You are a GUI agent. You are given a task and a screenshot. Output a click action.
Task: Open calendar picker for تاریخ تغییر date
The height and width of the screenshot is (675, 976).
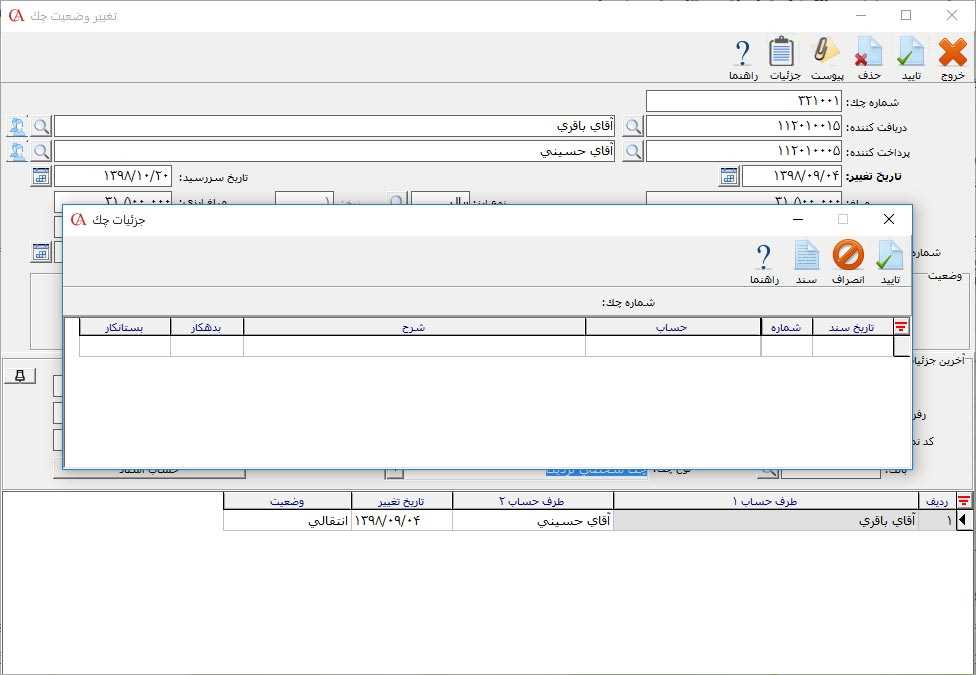729,177
